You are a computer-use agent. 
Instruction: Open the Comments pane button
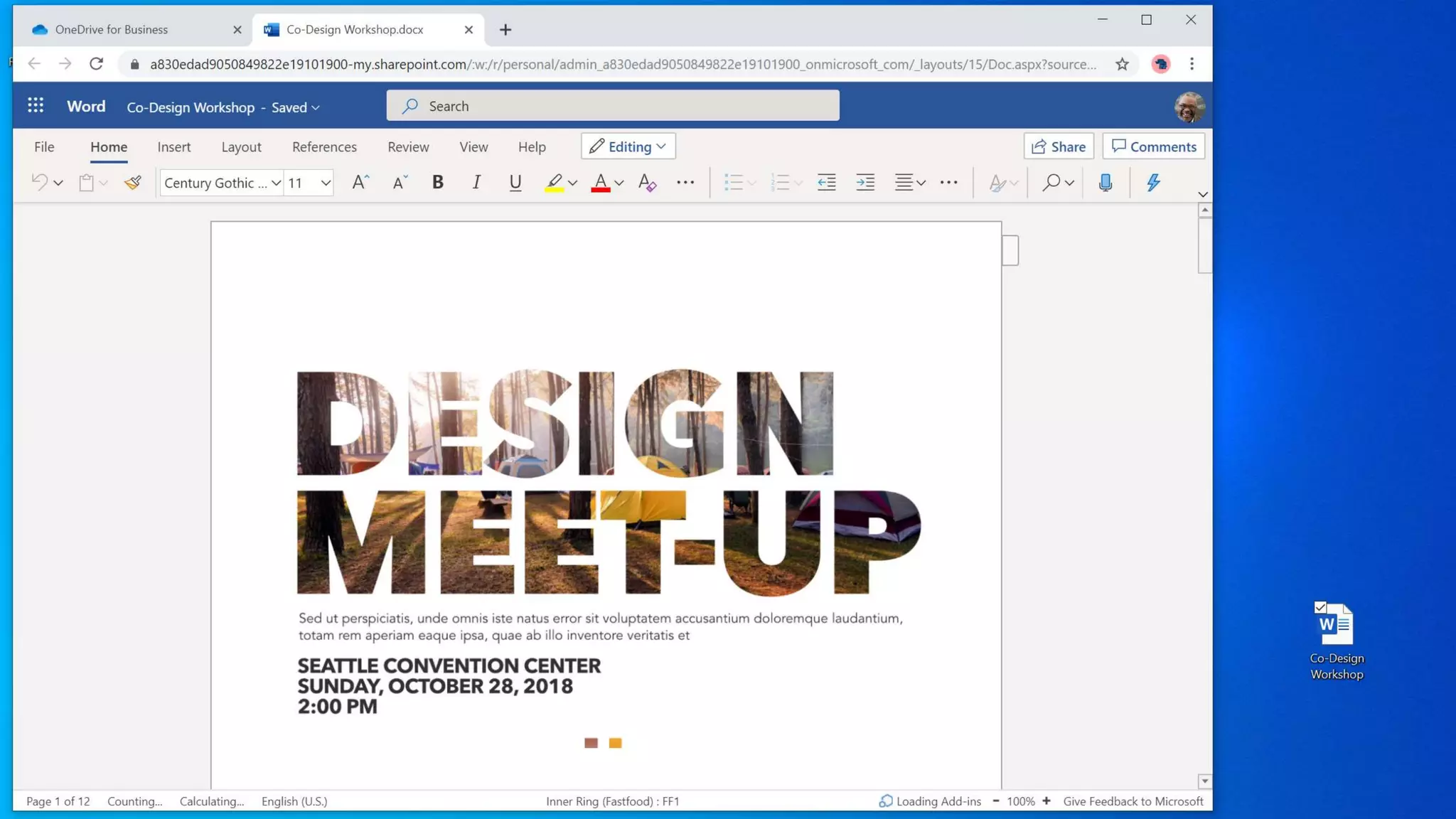click(1153, 146)
